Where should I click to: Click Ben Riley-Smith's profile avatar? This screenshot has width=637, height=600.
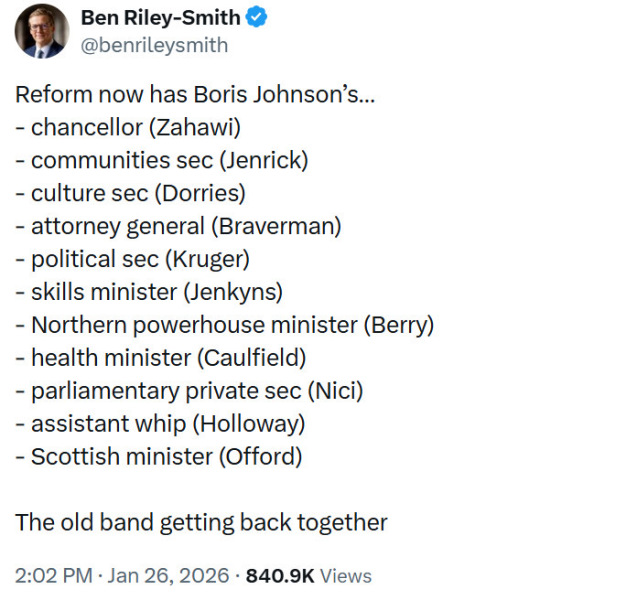pos(41,31)
